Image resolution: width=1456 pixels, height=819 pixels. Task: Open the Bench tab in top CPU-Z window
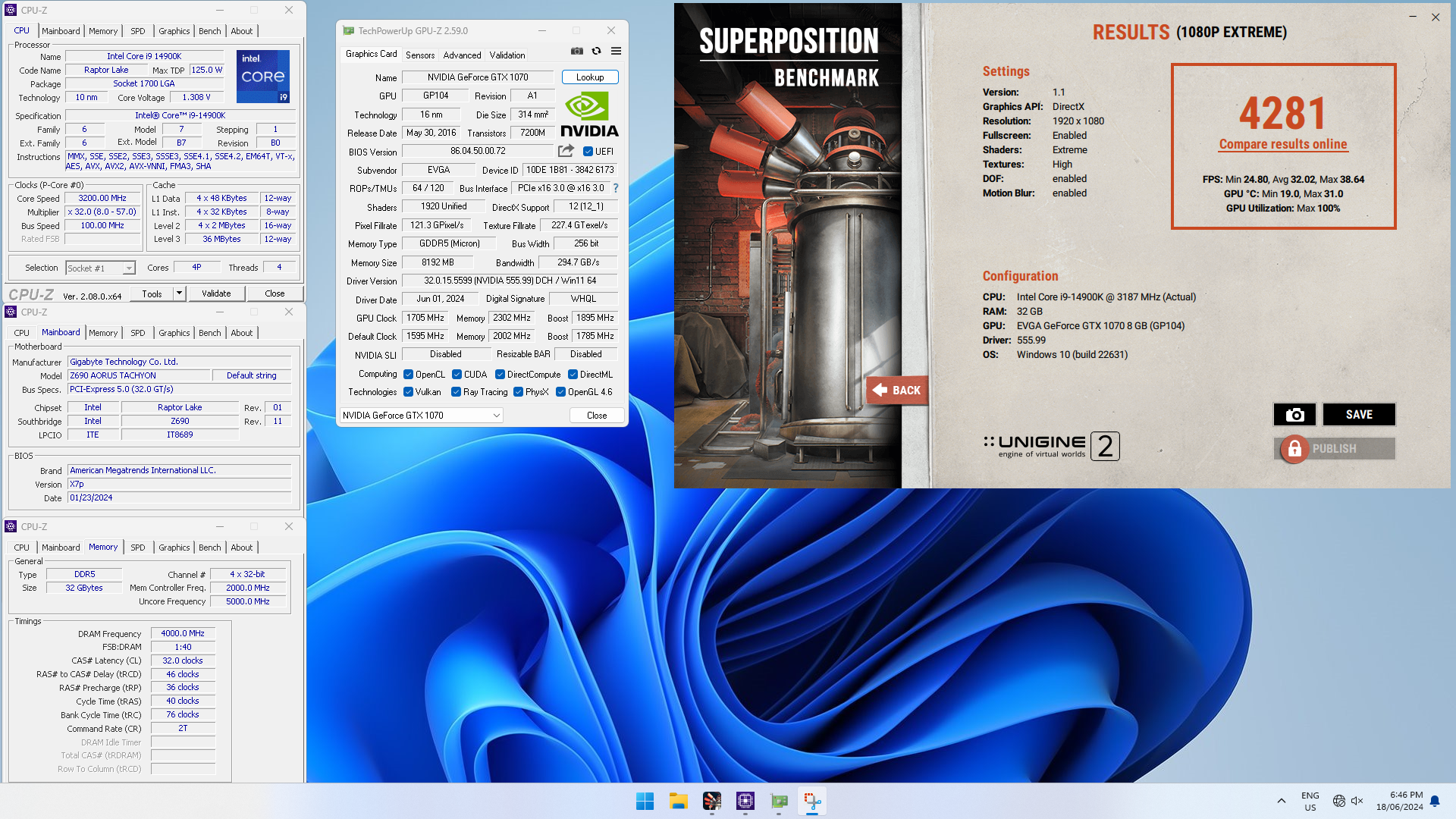pyautogui.click(x=210, y=31)
